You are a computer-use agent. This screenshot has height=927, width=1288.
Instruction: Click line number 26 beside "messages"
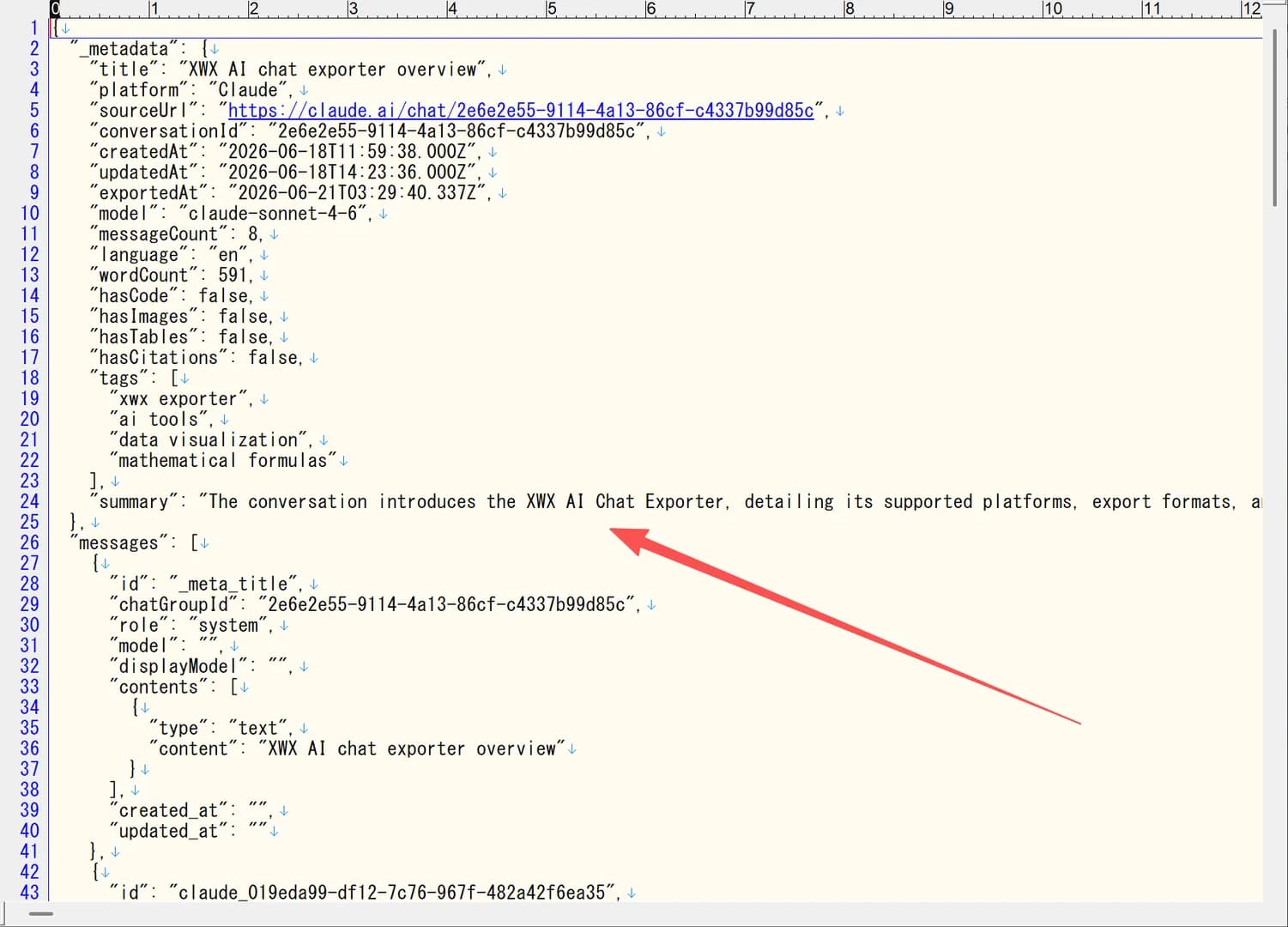tap(29, 542)
